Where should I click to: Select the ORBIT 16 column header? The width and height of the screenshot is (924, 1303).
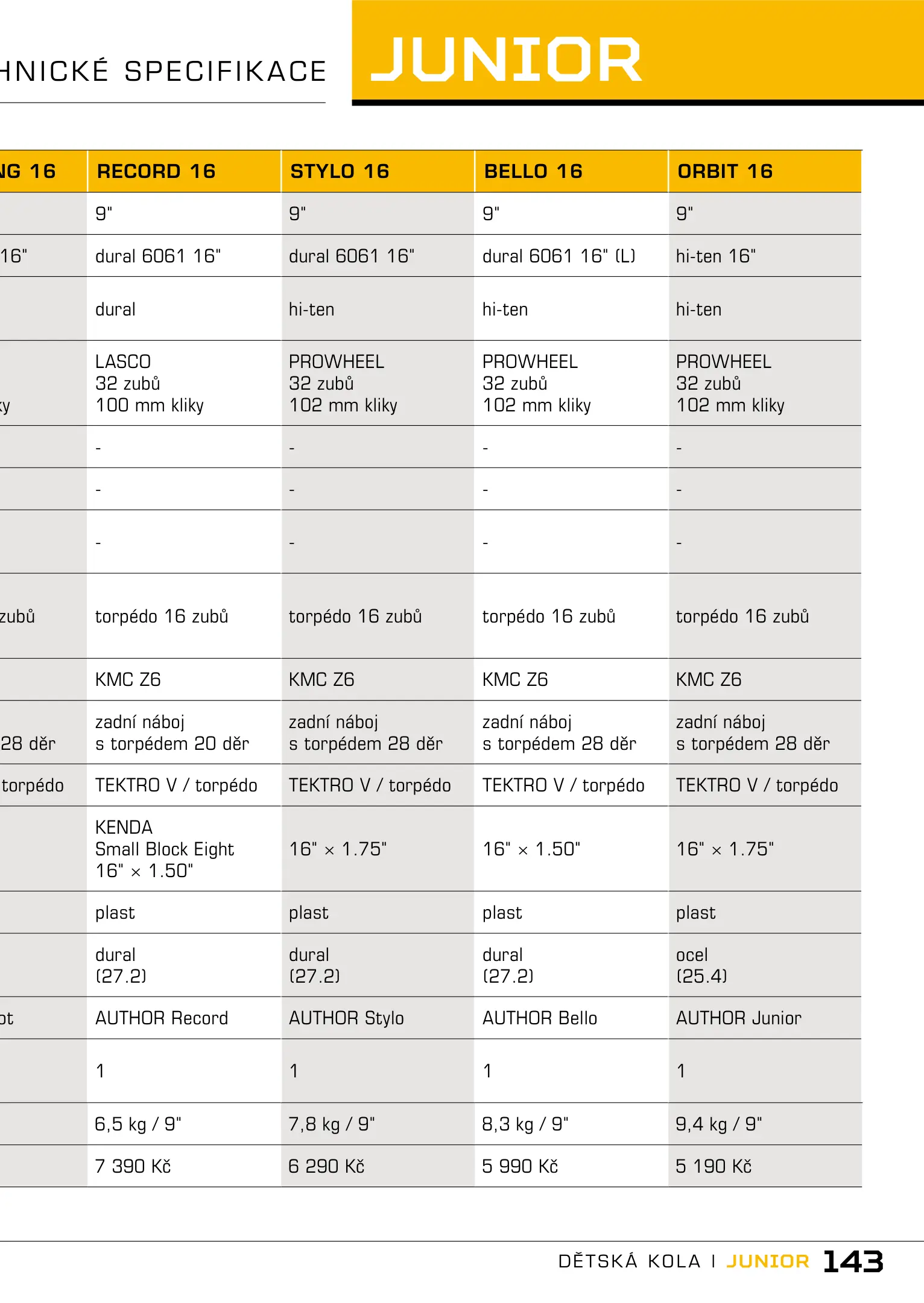click(725, 171)
